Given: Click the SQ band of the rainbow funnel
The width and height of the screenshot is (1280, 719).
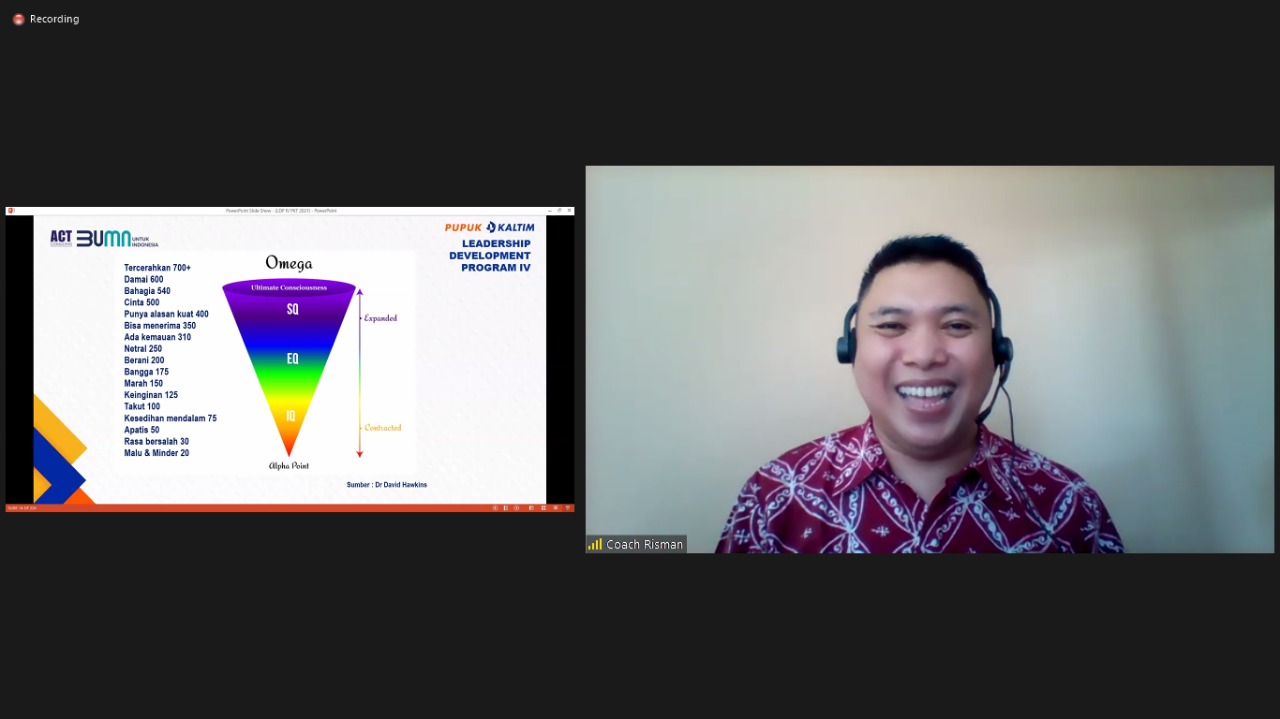Looking at the screenshot, I should pyautogui.click(x=292, y=310).
